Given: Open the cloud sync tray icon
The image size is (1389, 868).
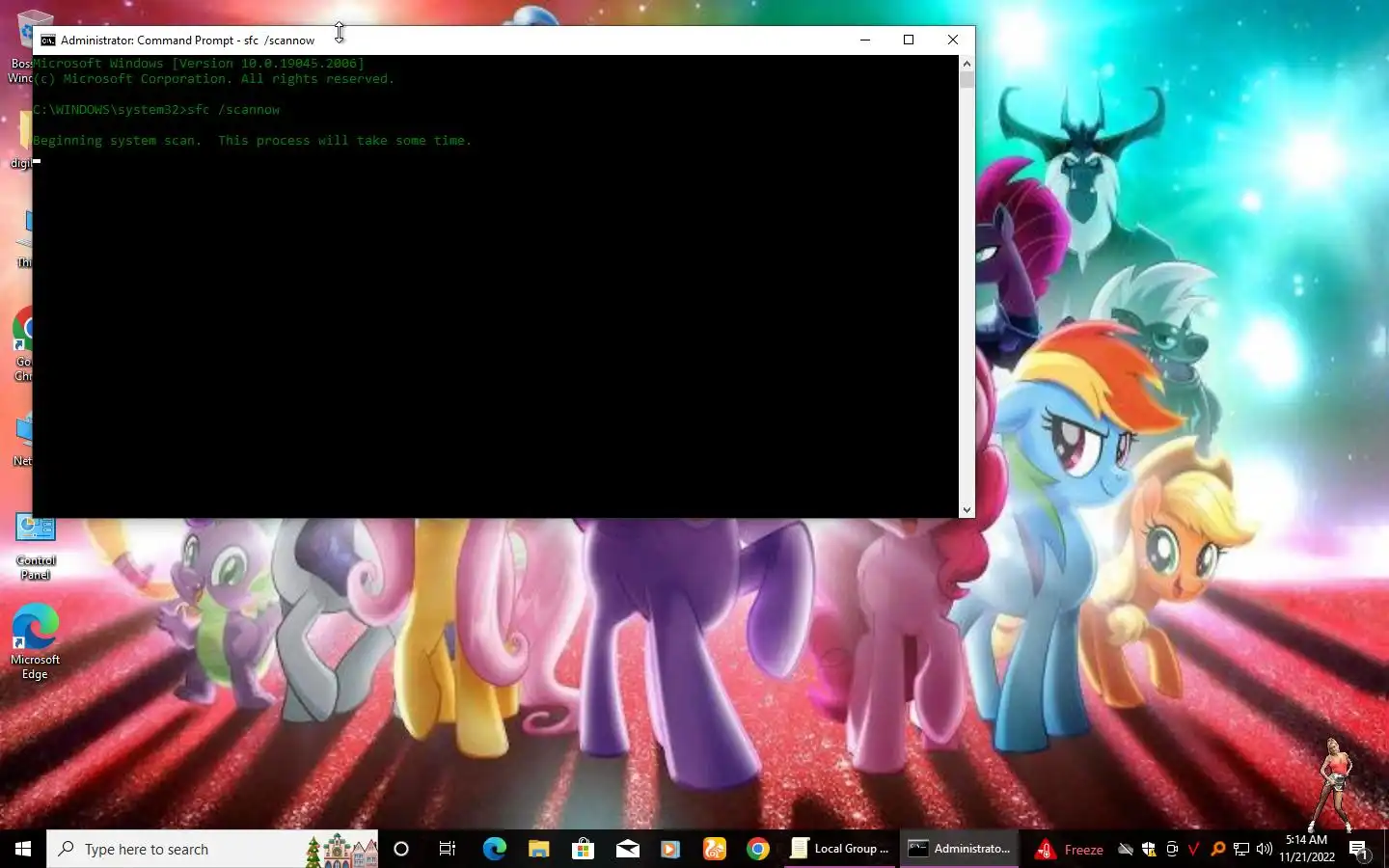Looking at the screenshot, I should (1125, 850).
